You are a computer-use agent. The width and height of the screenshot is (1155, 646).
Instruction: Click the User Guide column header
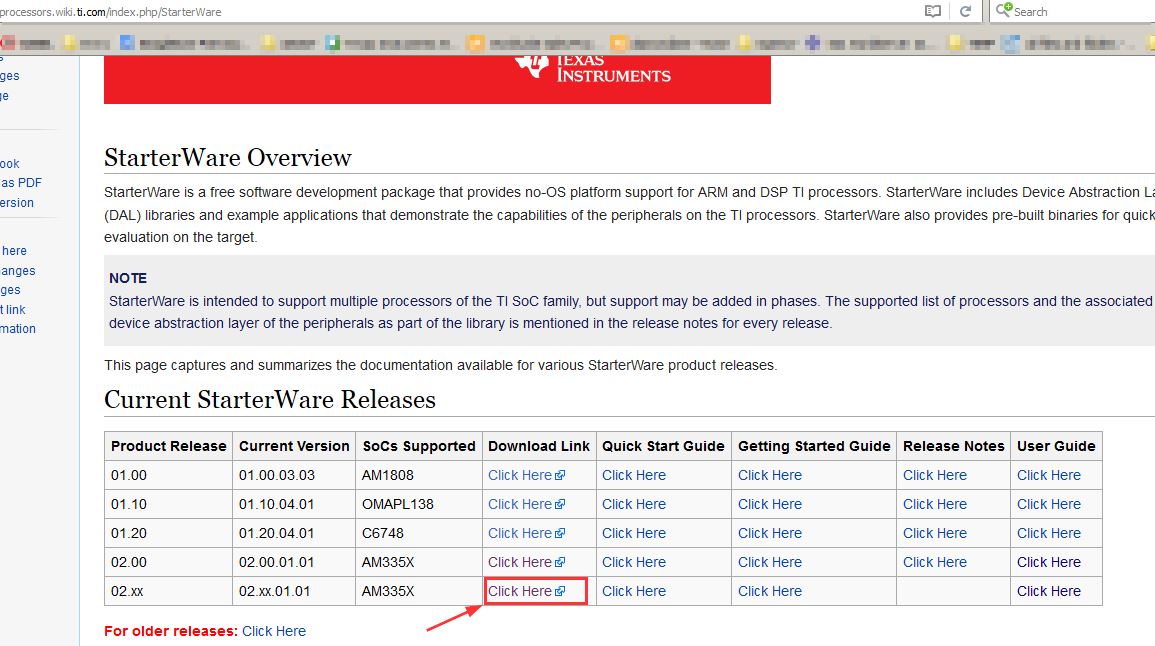pyautogui.click(x=1056, y=446)
